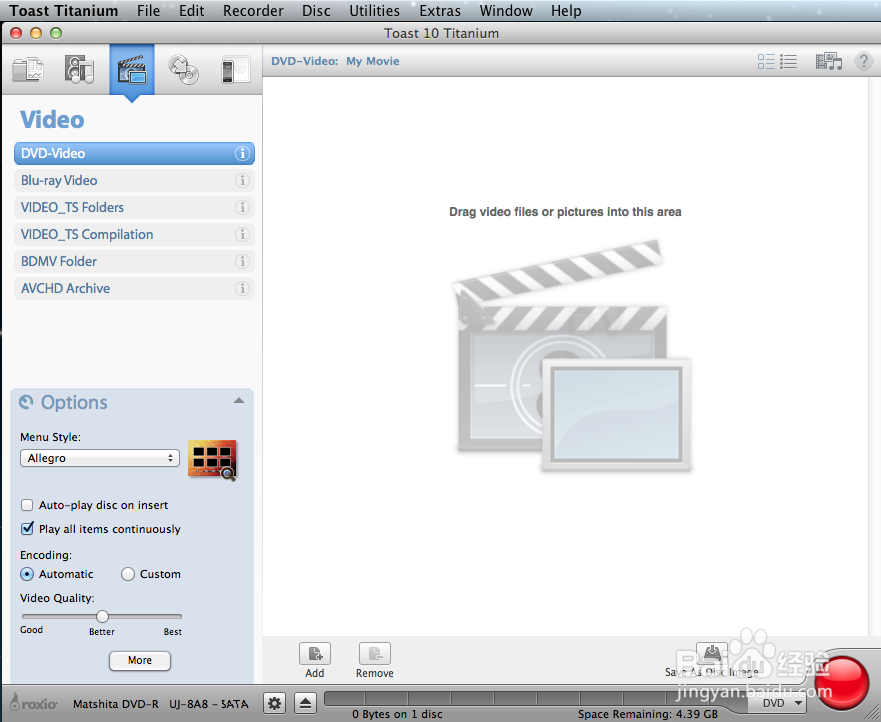Select VIDEO_TS Folders project type
This screenshot has width=881, height=722.
[x=134, y=207]
